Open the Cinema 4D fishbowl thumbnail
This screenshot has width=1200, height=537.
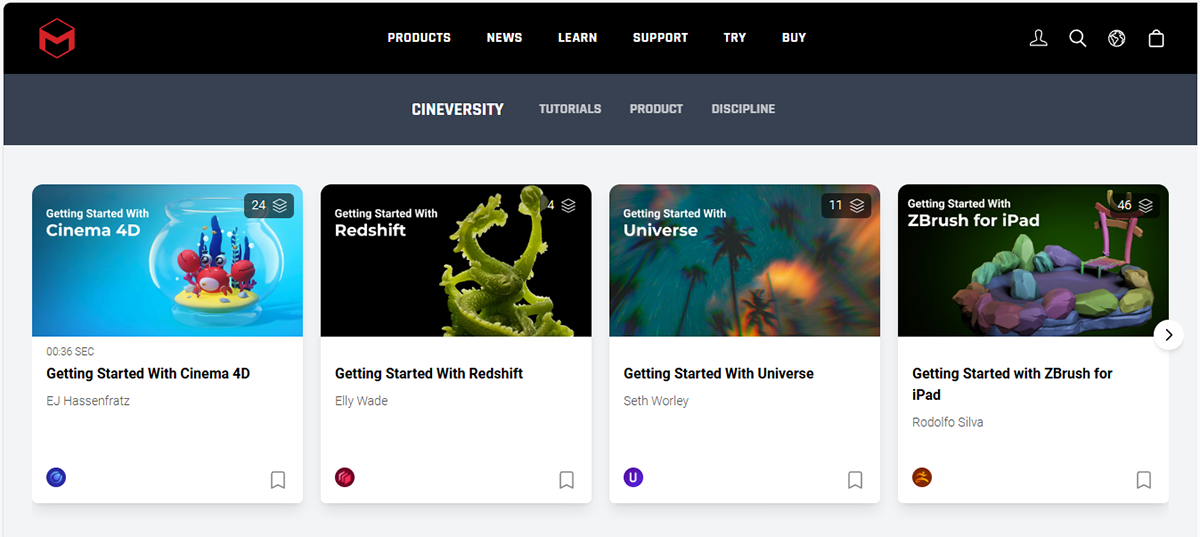click(x=167, y=260)
